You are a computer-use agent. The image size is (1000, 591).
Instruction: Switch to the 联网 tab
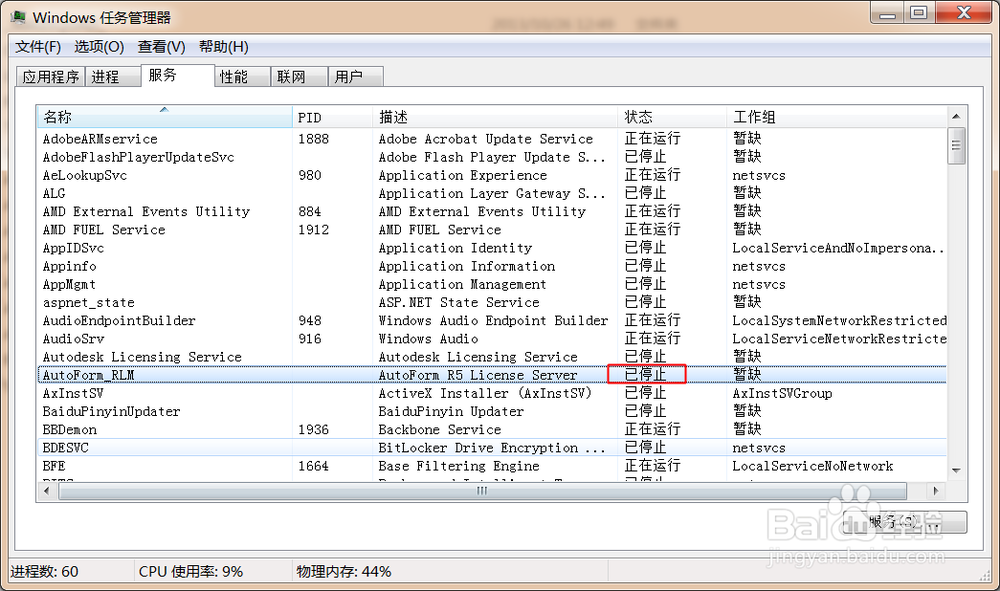point(299,77)
